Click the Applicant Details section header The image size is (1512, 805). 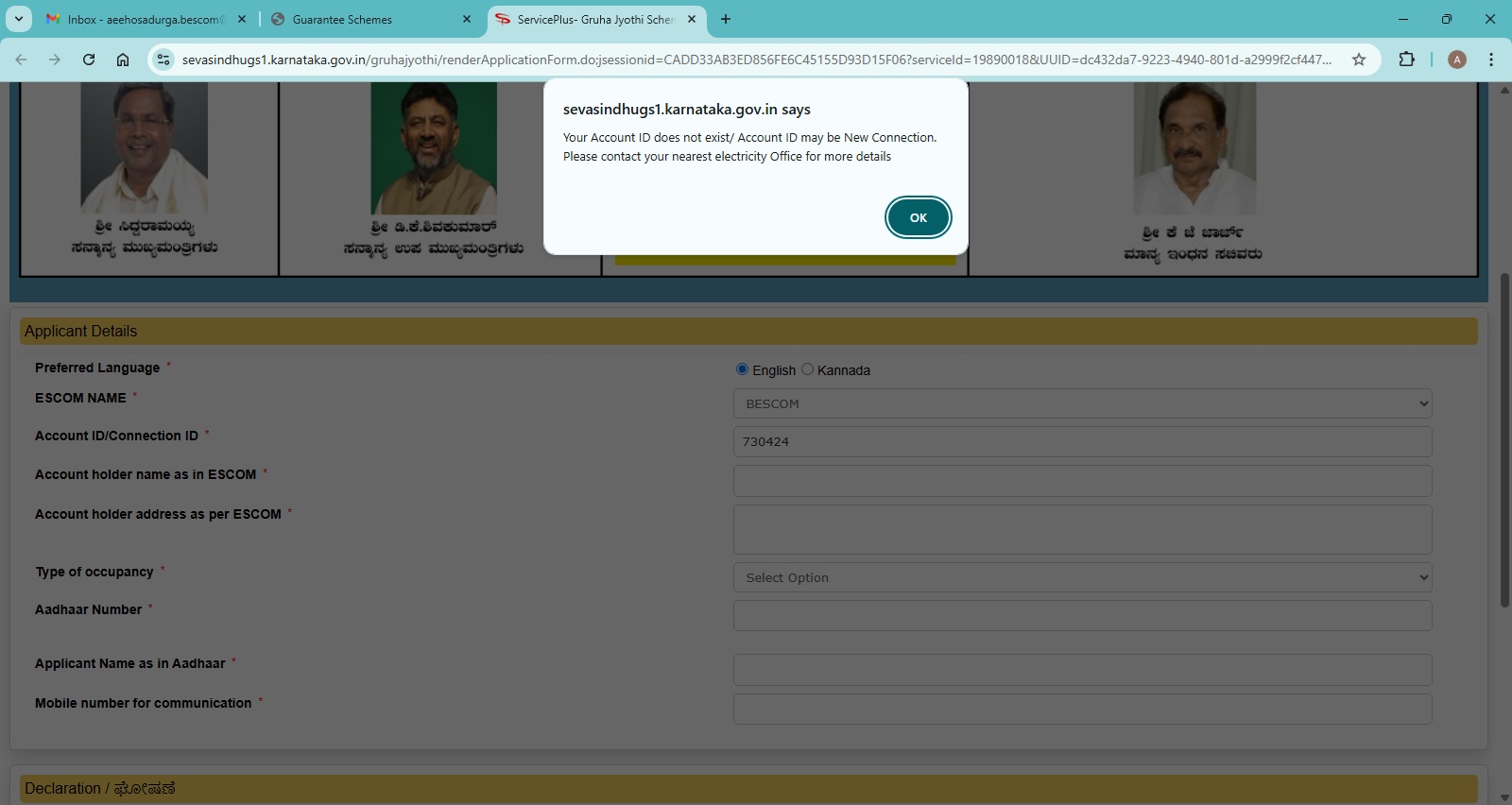[x=748, y=331]
